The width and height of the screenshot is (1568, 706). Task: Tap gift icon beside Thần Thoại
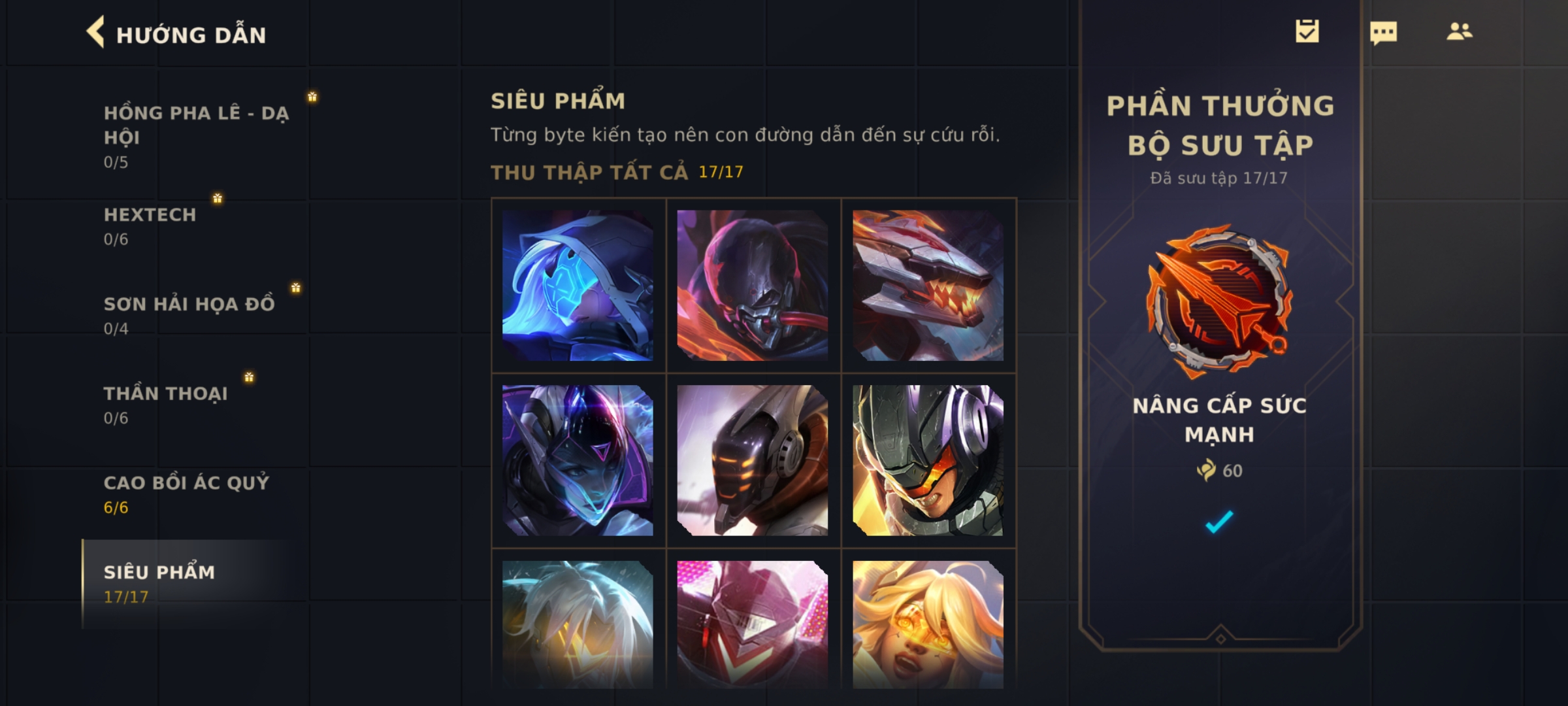coord(249,377)
